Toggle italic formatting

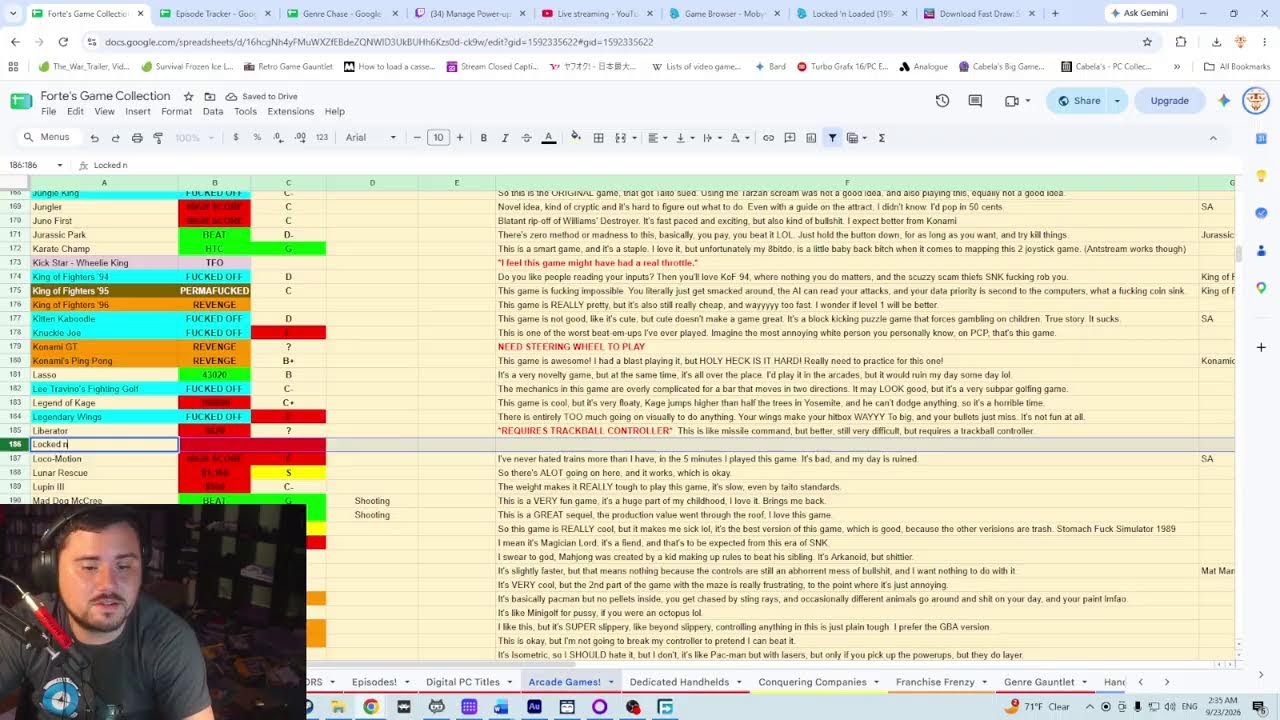505,138
